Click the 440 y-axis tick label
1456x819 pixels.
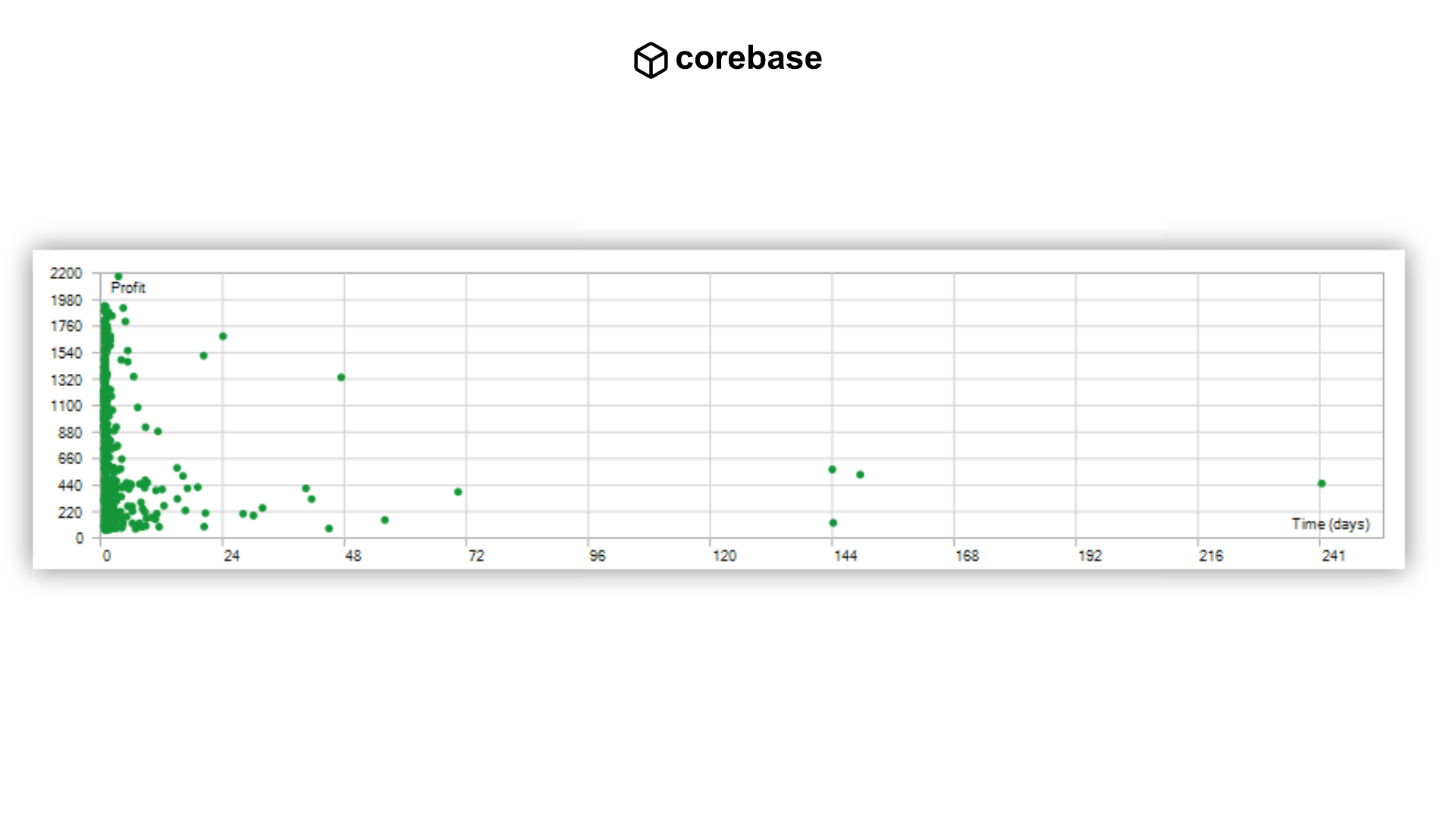tap(69, 485)
